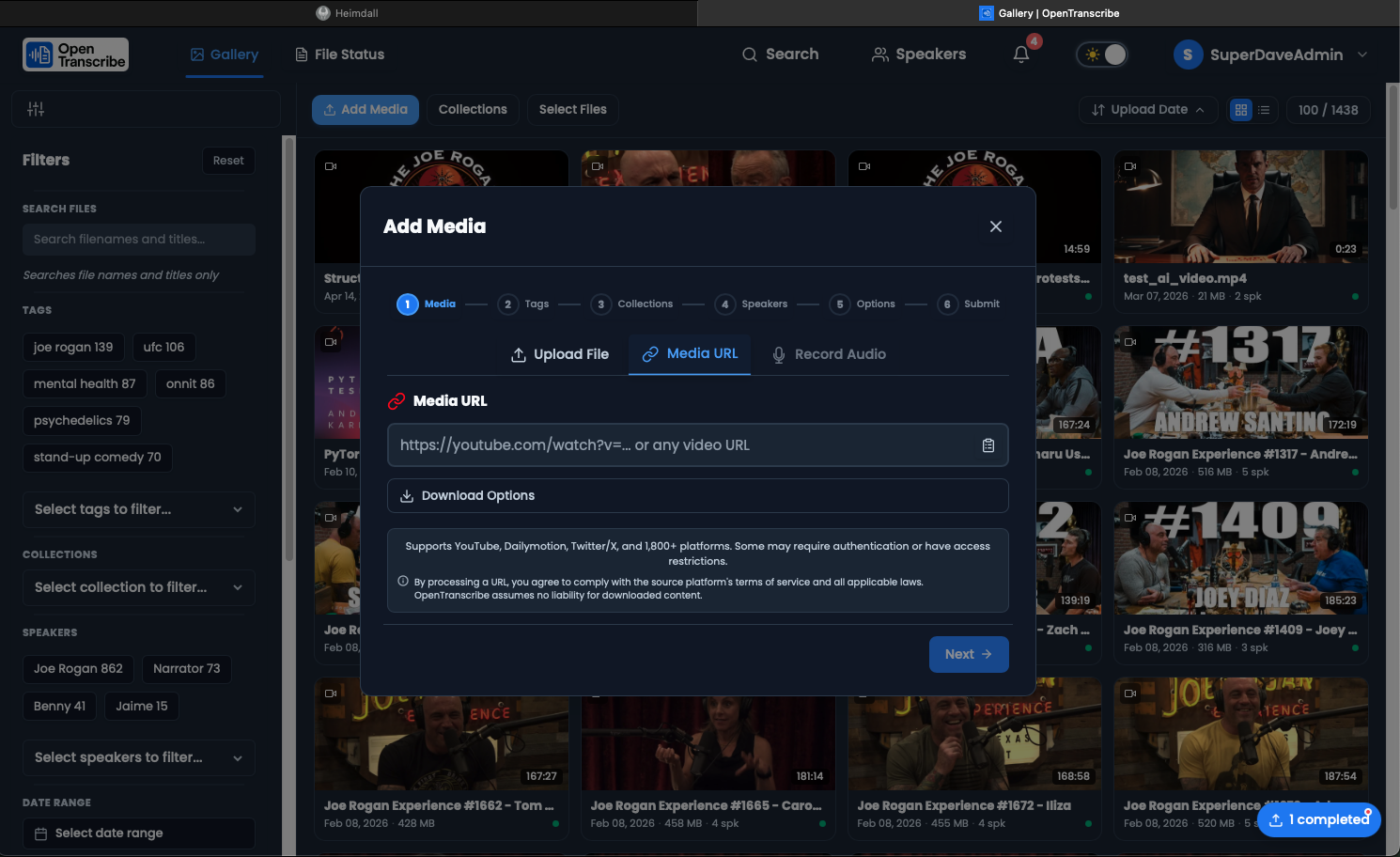1400x857 pixels.
Task: Go to step 3 Collections in wizard
Action: [632, 304]
